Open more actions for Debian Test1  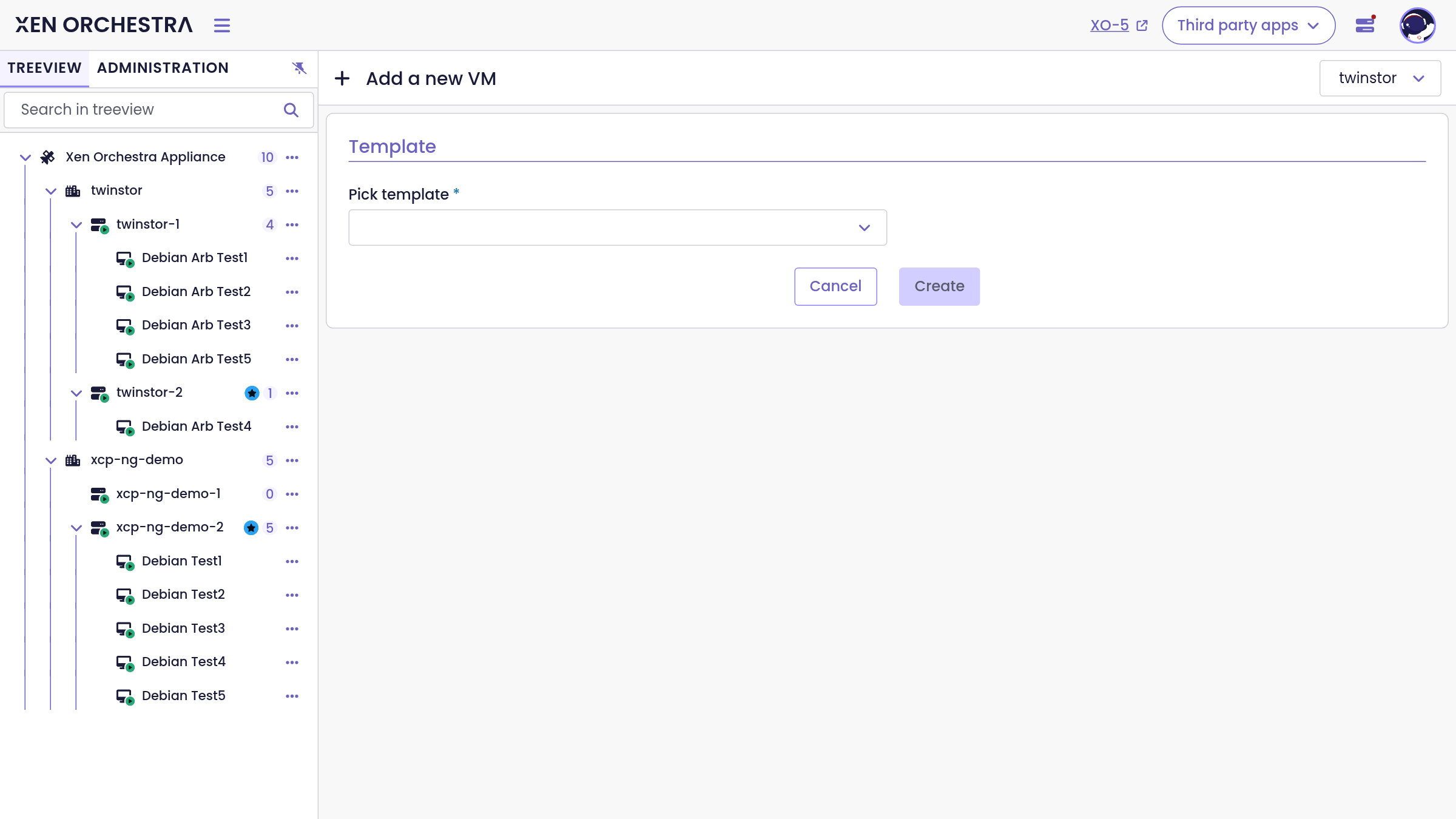coord(292,562)
